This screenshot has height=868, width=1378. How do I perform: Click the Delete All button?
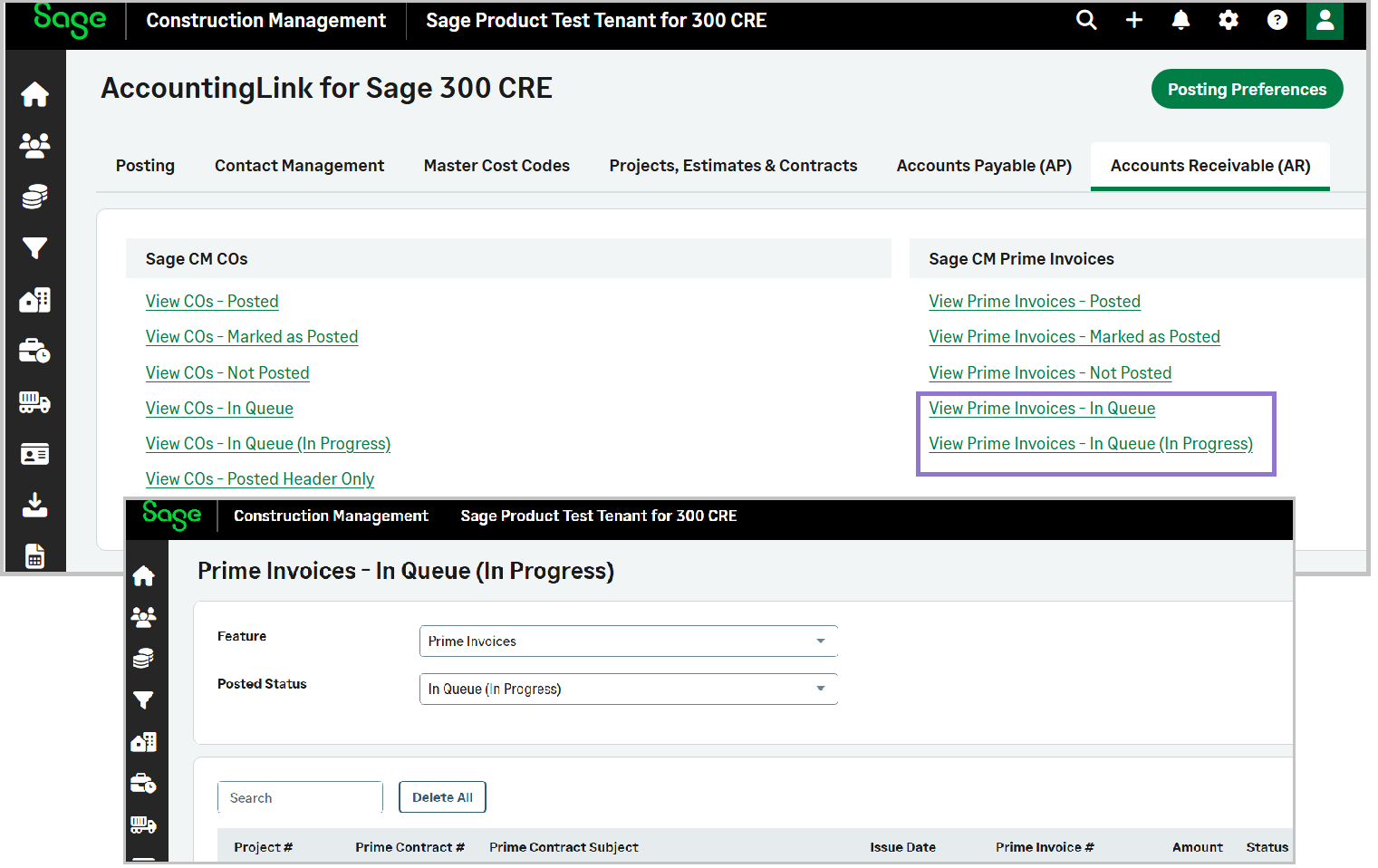tap(442, 798)
